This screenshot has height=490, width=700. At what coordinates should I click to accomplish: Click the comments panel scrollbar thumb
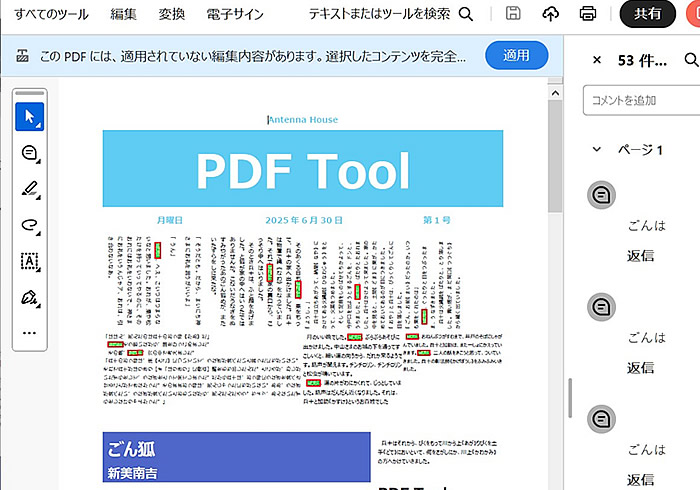tap(570, 398)
